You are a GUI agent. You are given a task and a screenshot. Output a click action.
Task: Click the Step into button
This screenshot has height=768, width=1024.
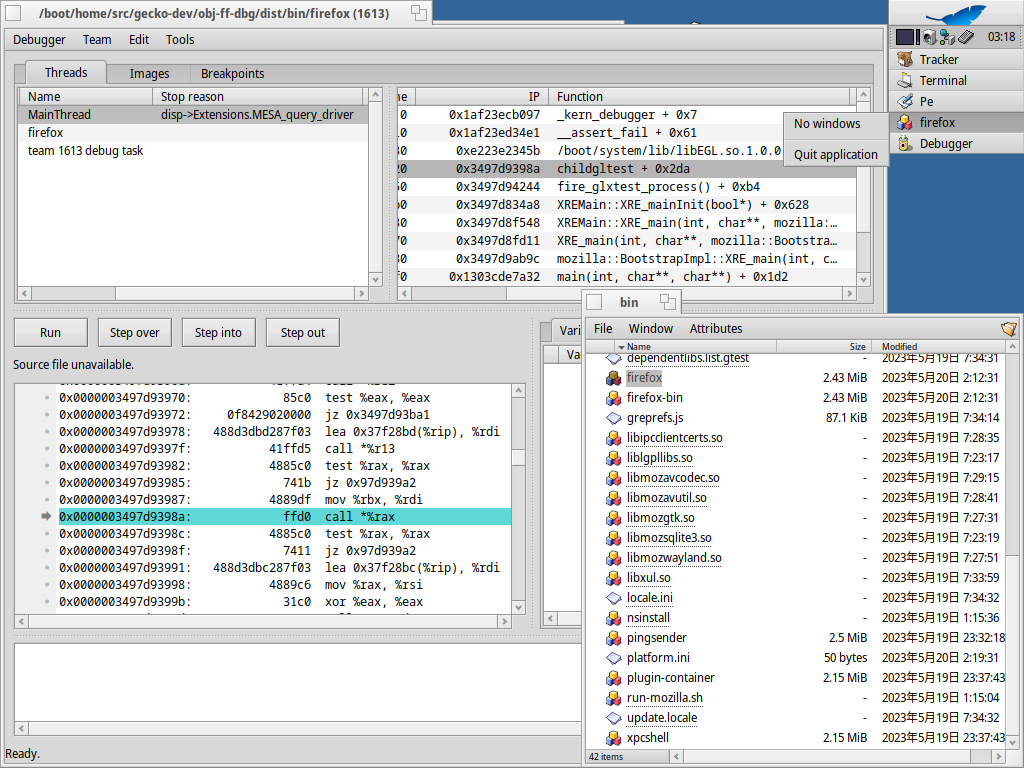(218, 332)
